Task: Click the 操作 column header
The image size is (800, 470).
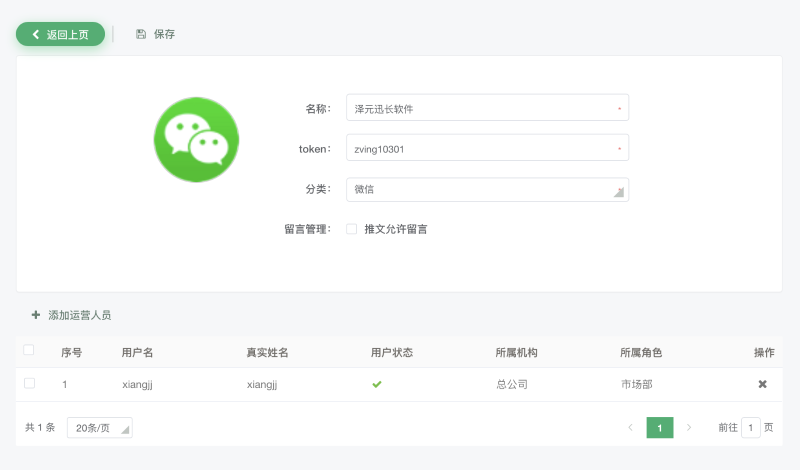Action: coord(764,353)
